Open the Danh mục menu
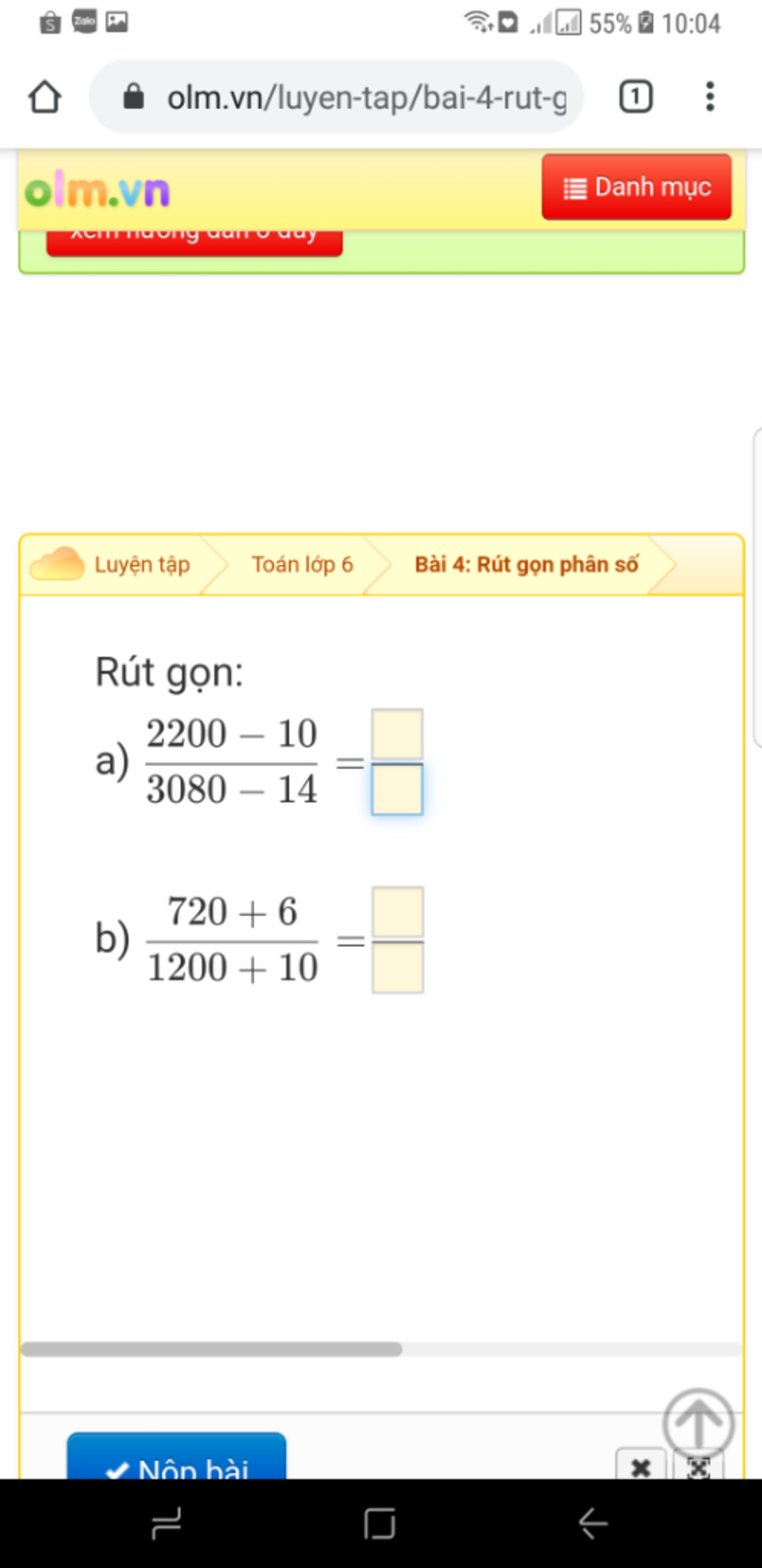 [637, 187]
